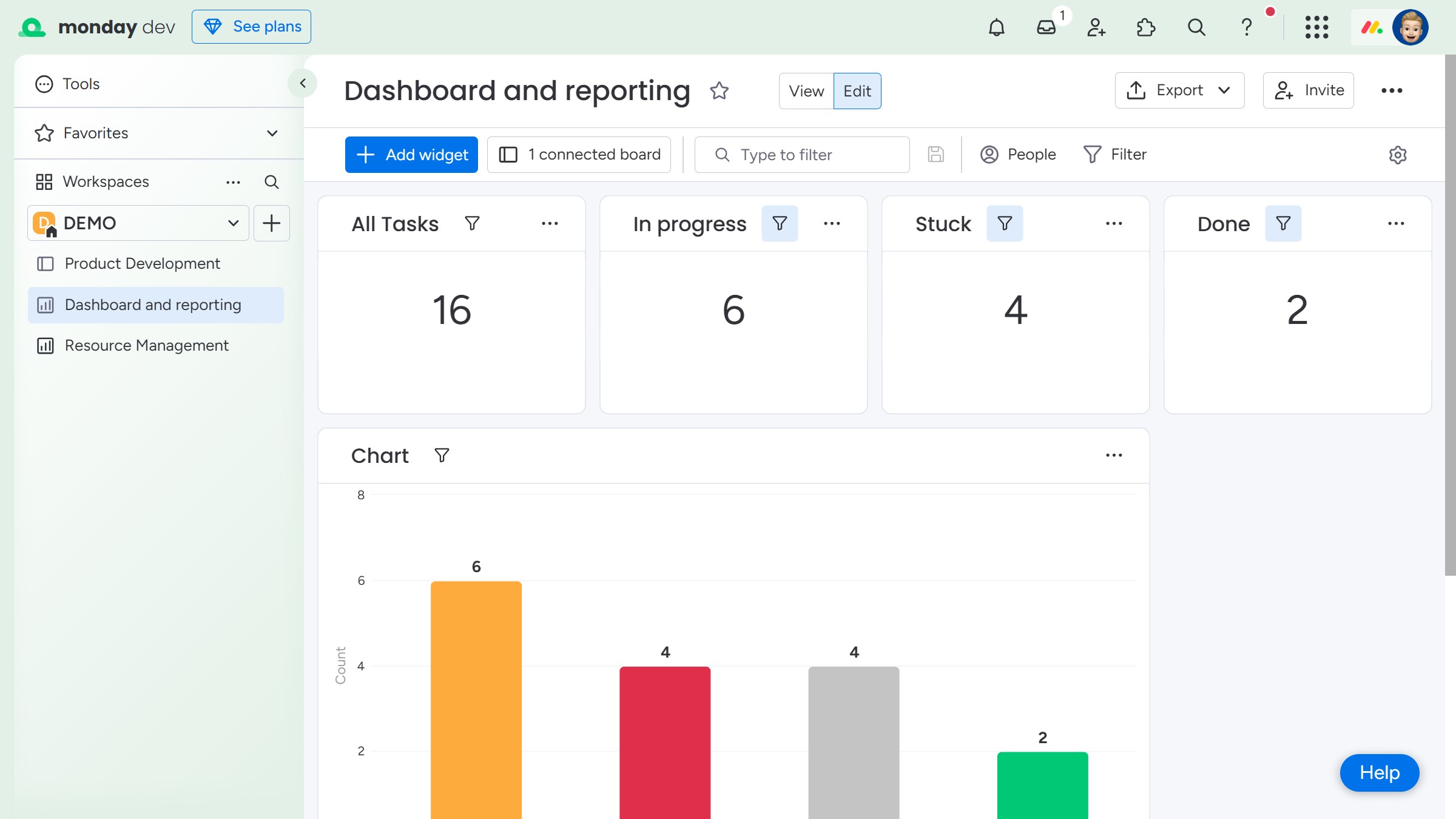This screenshot has height=819, width=1456.
Task: Click the See plans button
Action: [x=251, y=27]
